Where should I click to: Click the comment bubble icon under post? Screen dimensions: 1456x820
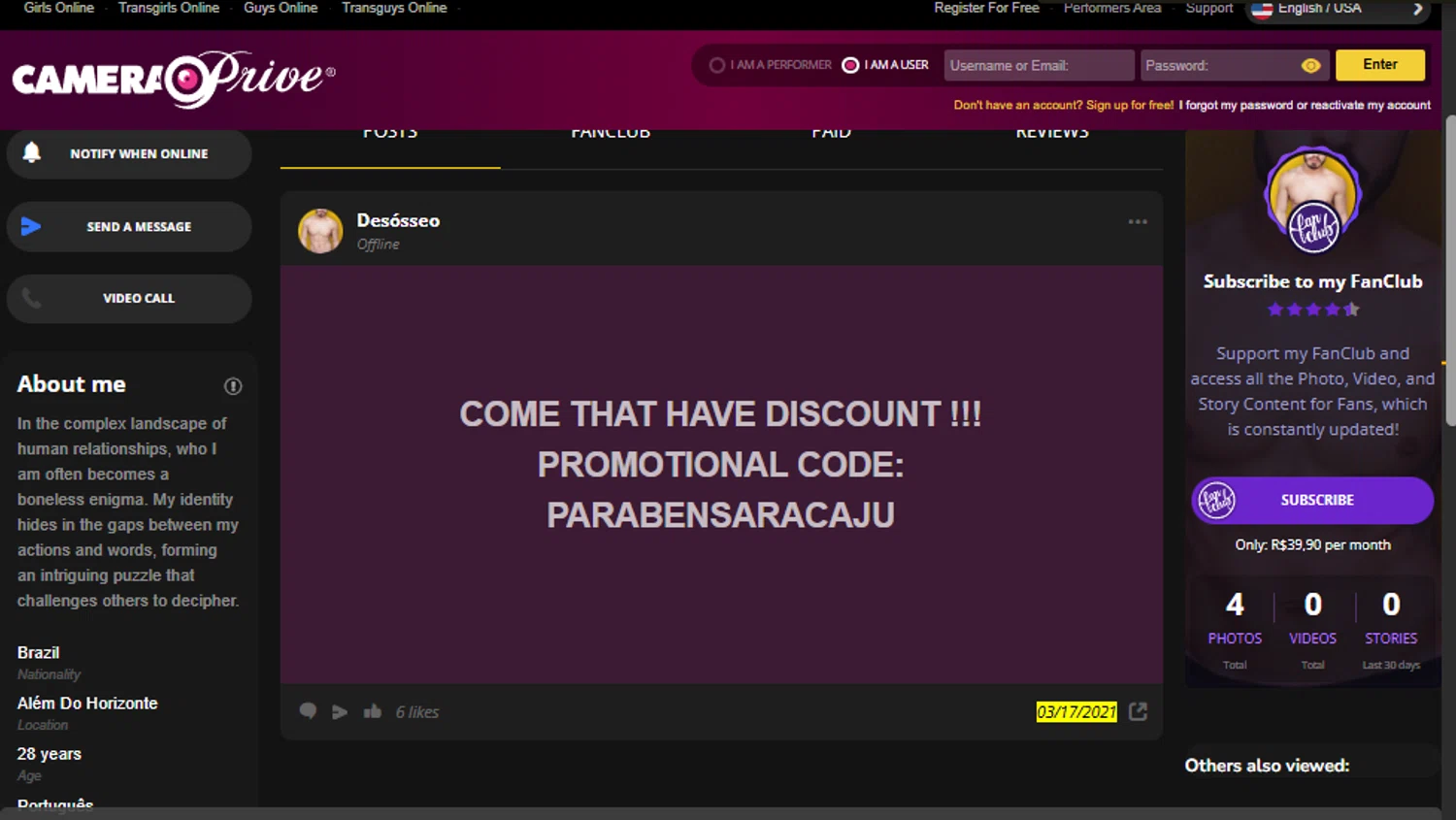click(308, 711)
